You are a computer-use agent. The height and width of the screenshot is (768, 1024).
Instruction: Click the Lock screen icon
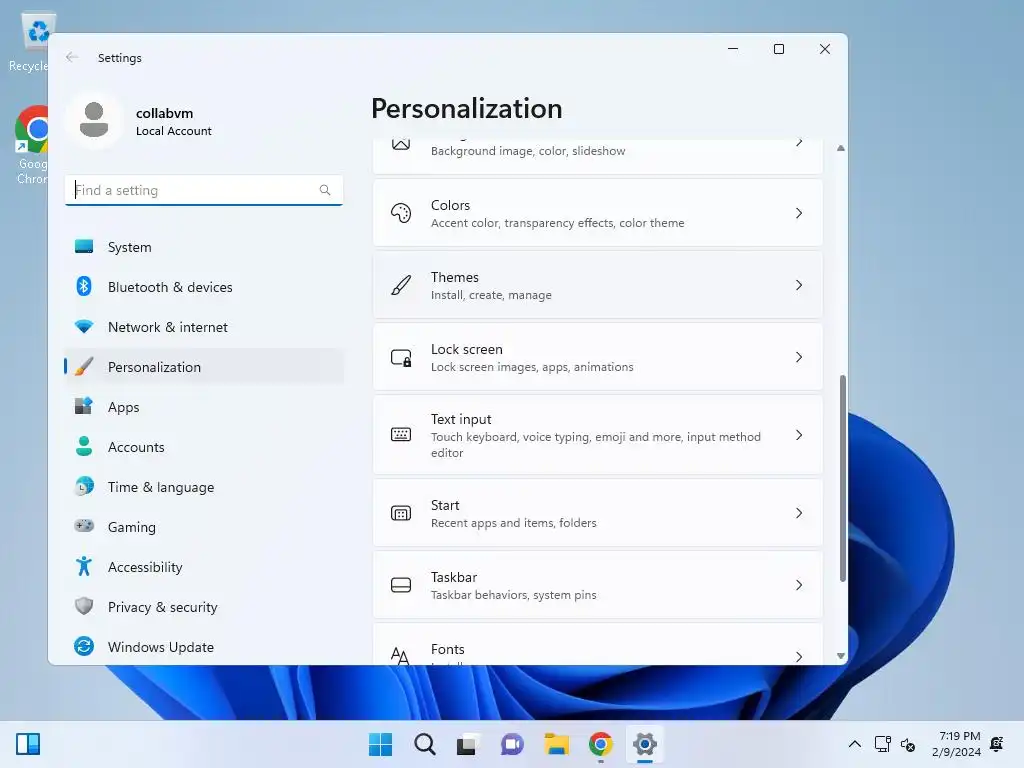[x=401, y=357]
